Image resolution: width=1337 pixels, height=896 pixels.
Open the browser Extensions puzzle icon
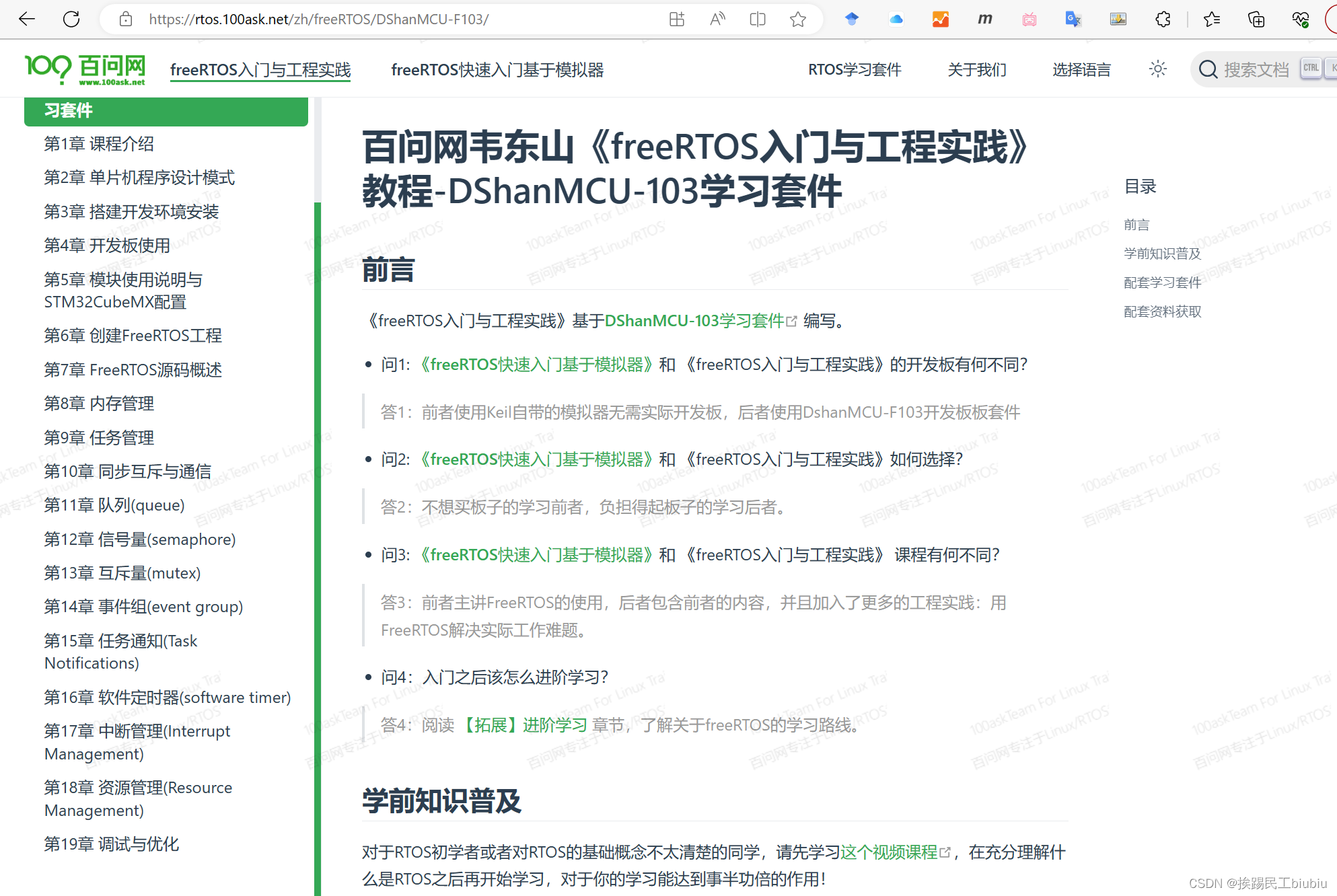pyautogui.click(x=1163, y=19)
